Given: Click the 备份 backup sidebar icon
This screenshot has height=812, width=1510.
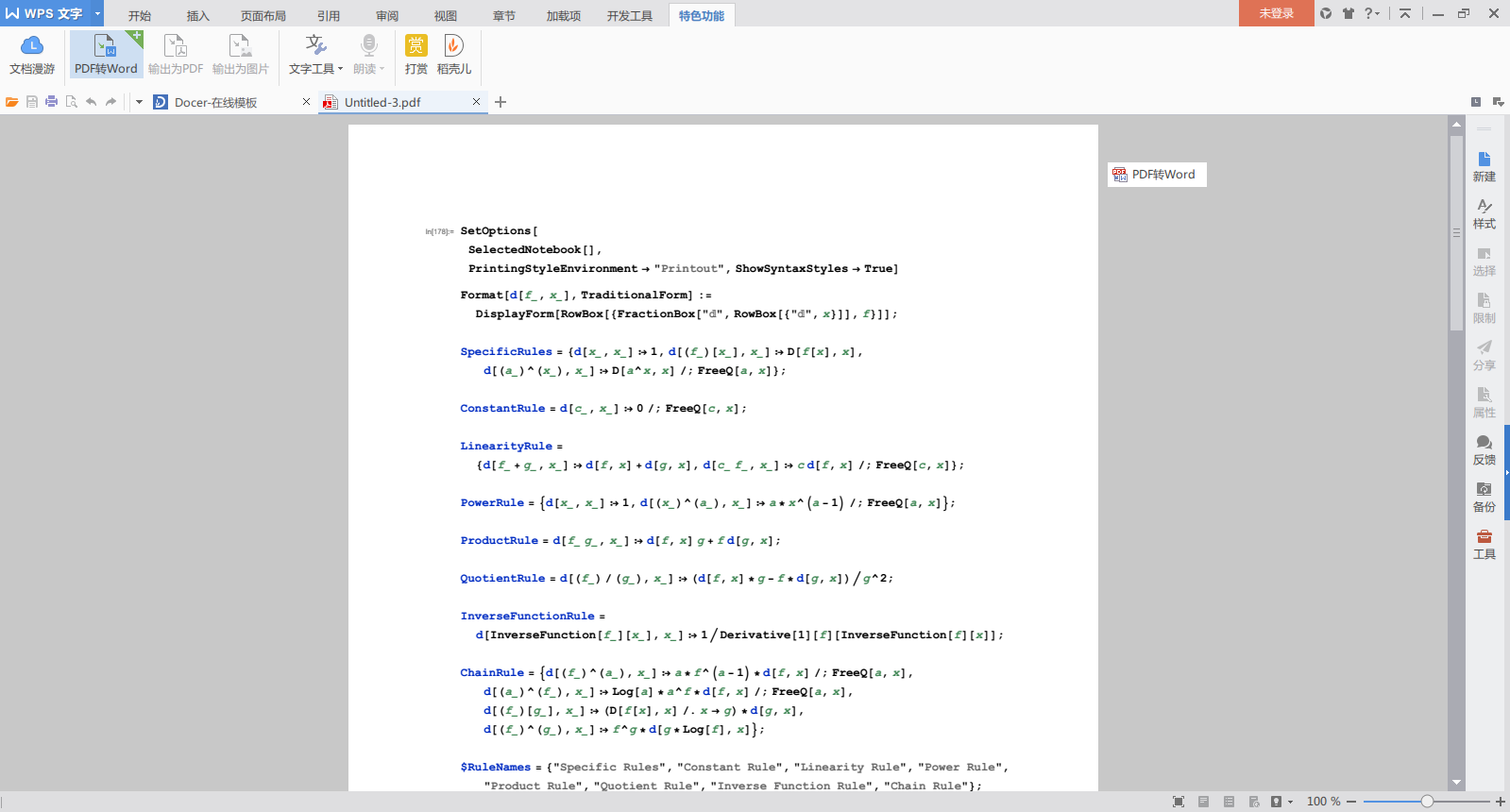Looking at the screenshot, I should pyautogui.click(x=1485, y=498).
